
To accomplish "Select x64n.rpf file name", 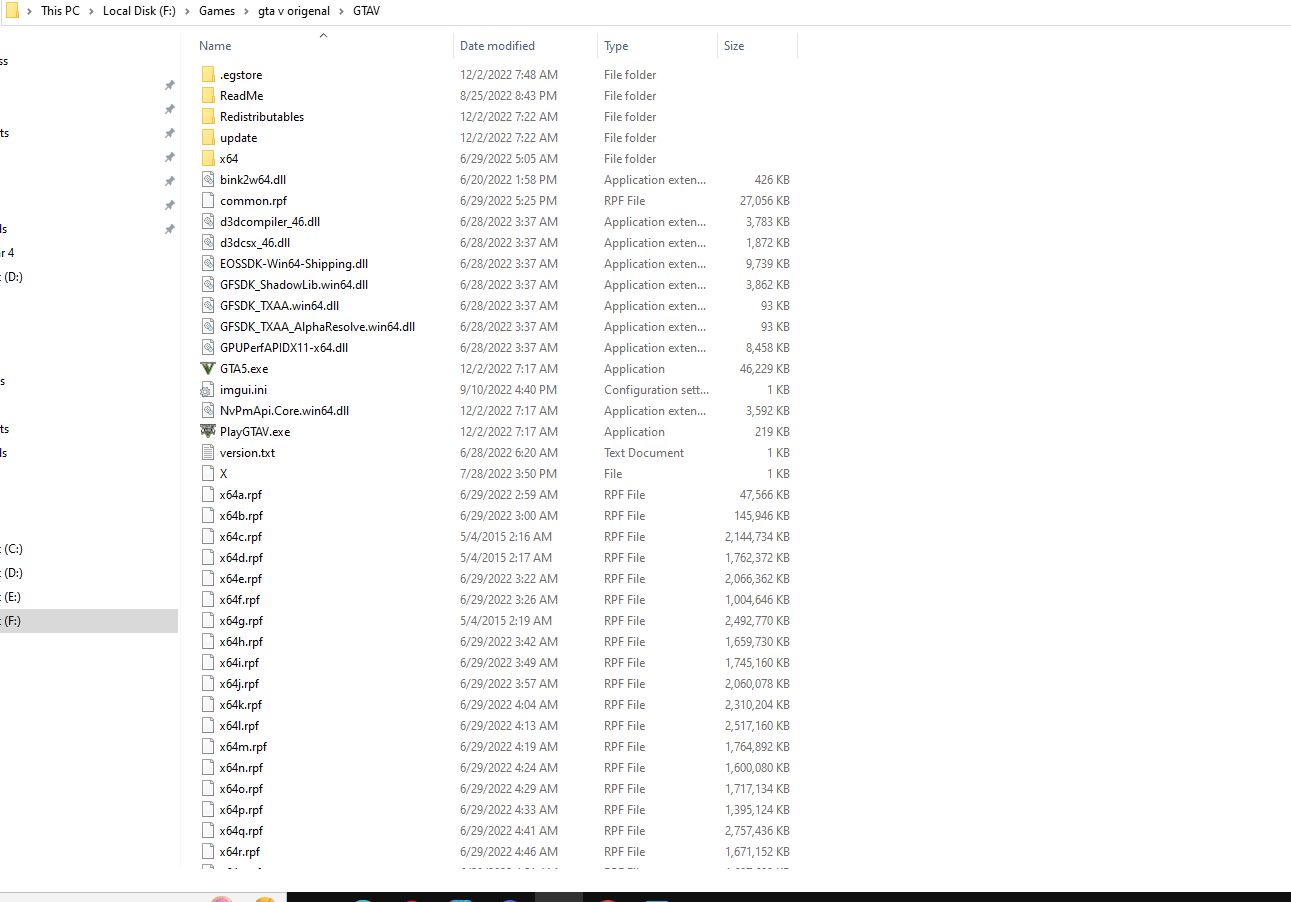I will pyautogui.click(x=241, y=767).
